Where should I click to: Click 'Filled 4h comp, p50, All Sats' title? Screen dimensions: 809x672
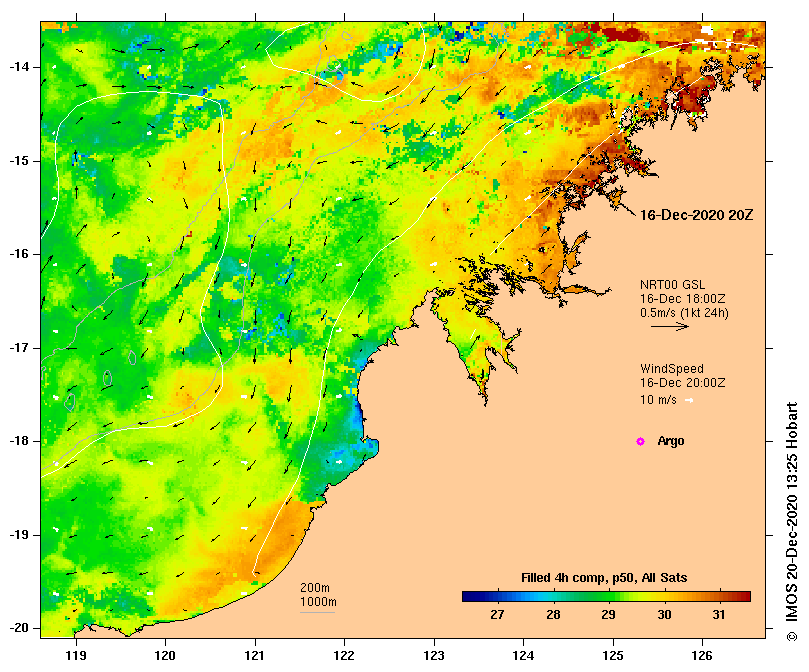(x=604, y=578)
